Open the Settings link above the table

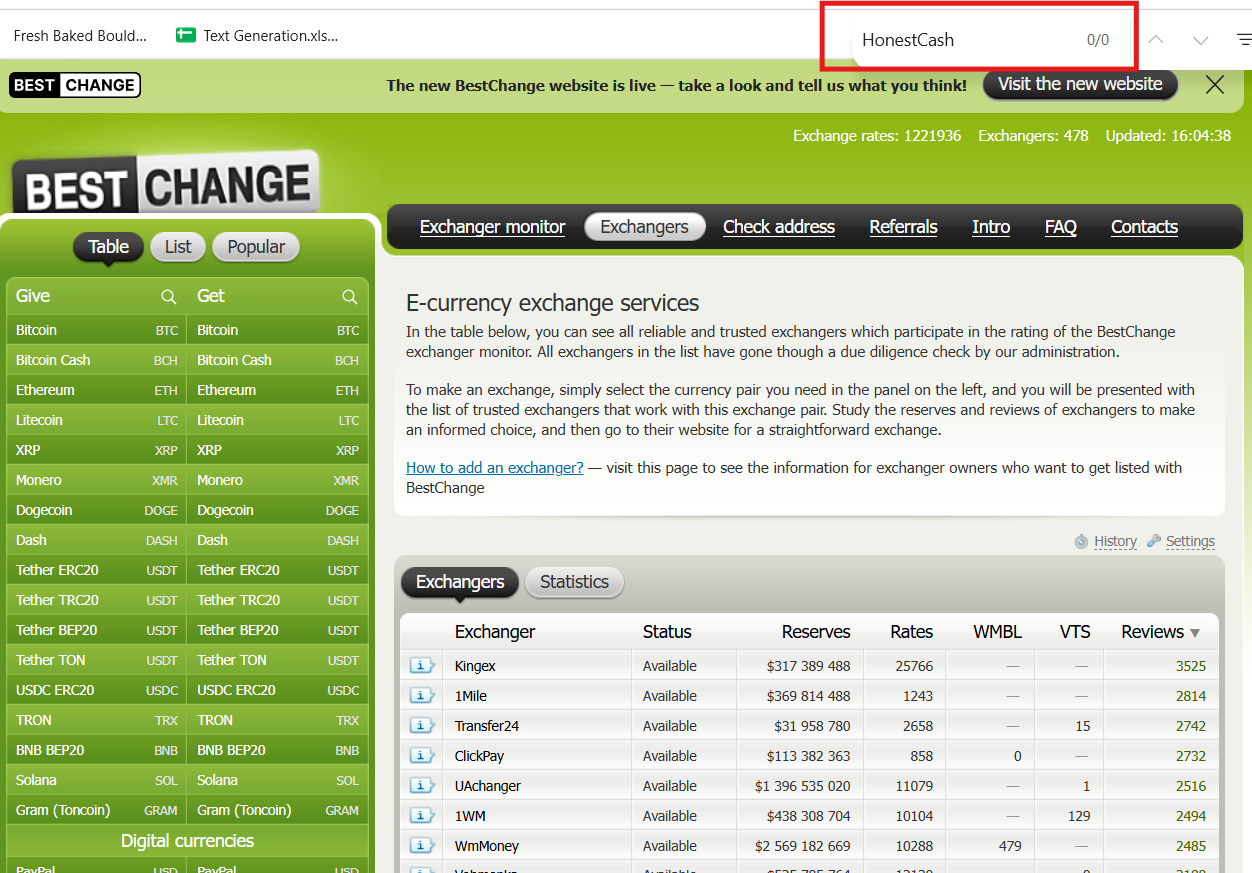click(1190, 541)
